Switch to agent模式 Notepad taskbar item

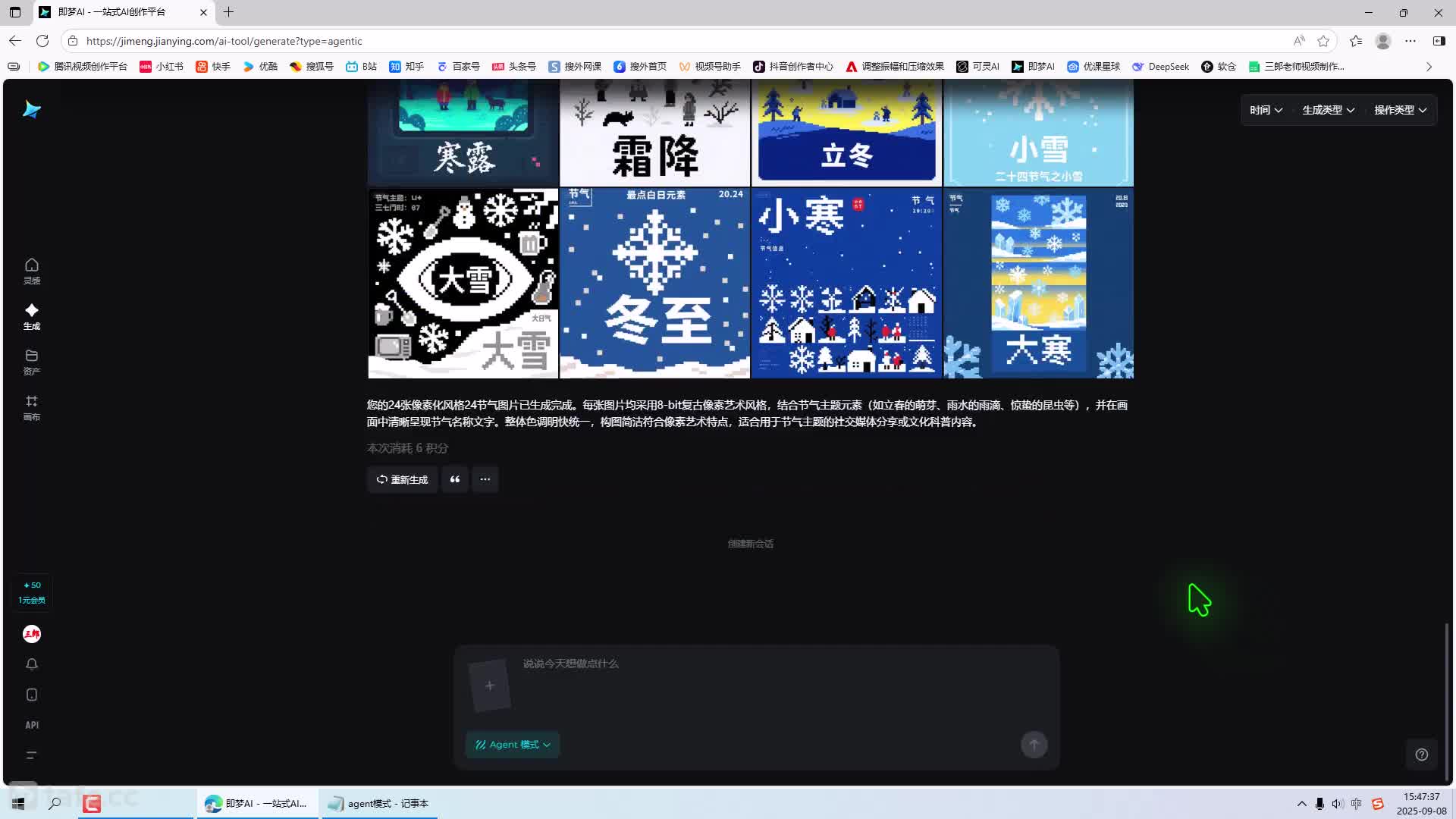379,804
